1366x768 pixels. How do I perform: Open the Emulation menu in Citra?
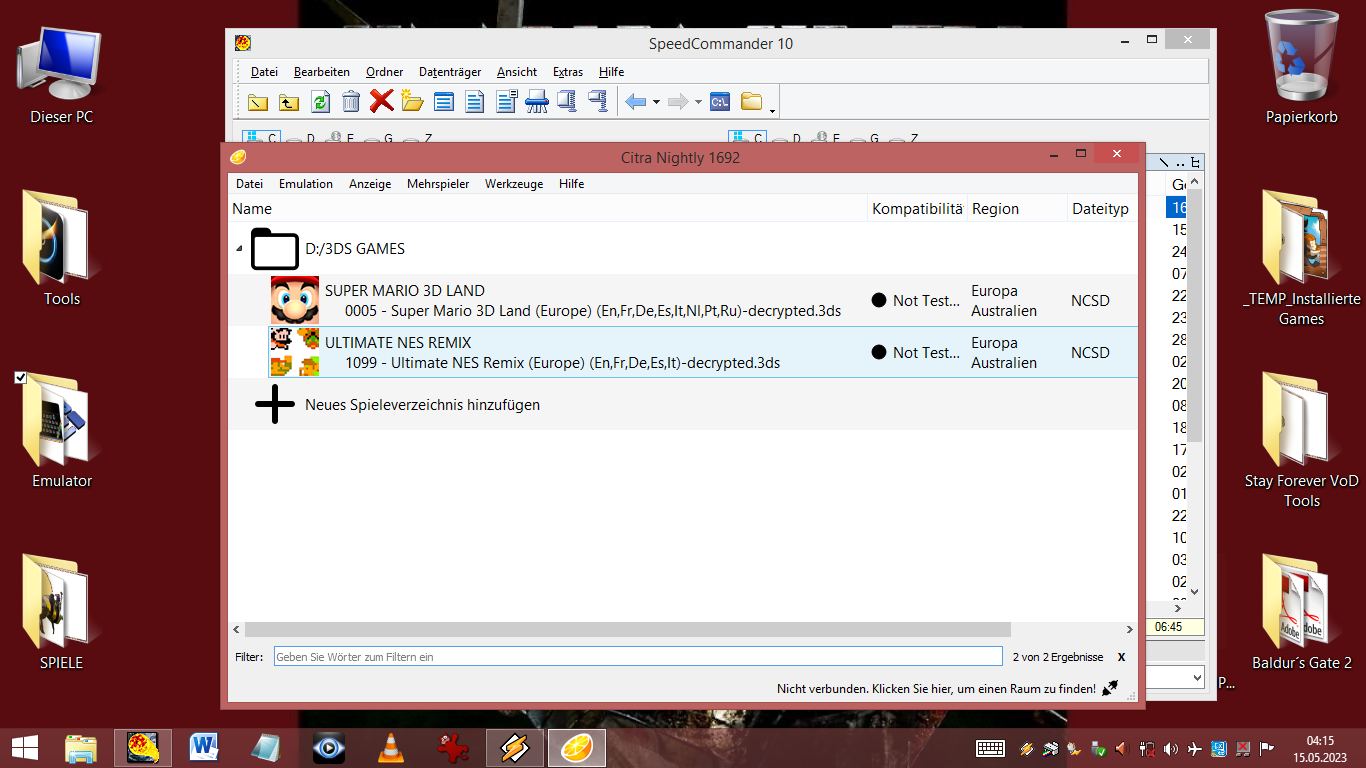click(x=306, y=184)
